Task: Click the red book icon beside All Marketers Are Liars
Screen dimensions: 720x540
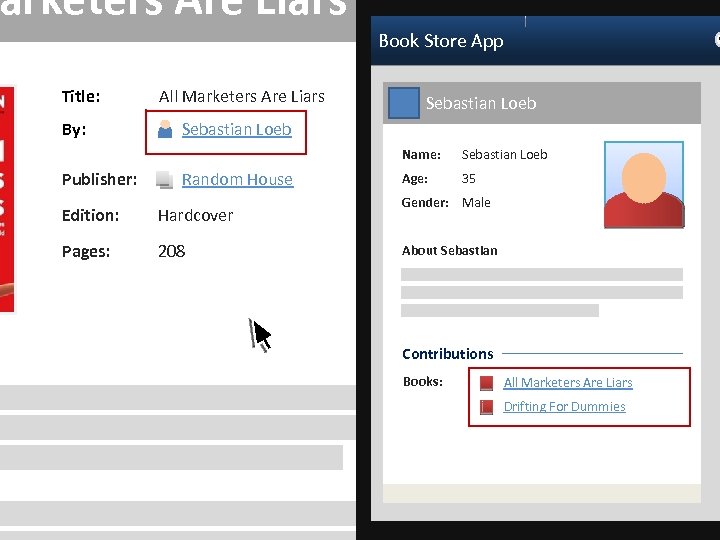Action: coord(486,383)
